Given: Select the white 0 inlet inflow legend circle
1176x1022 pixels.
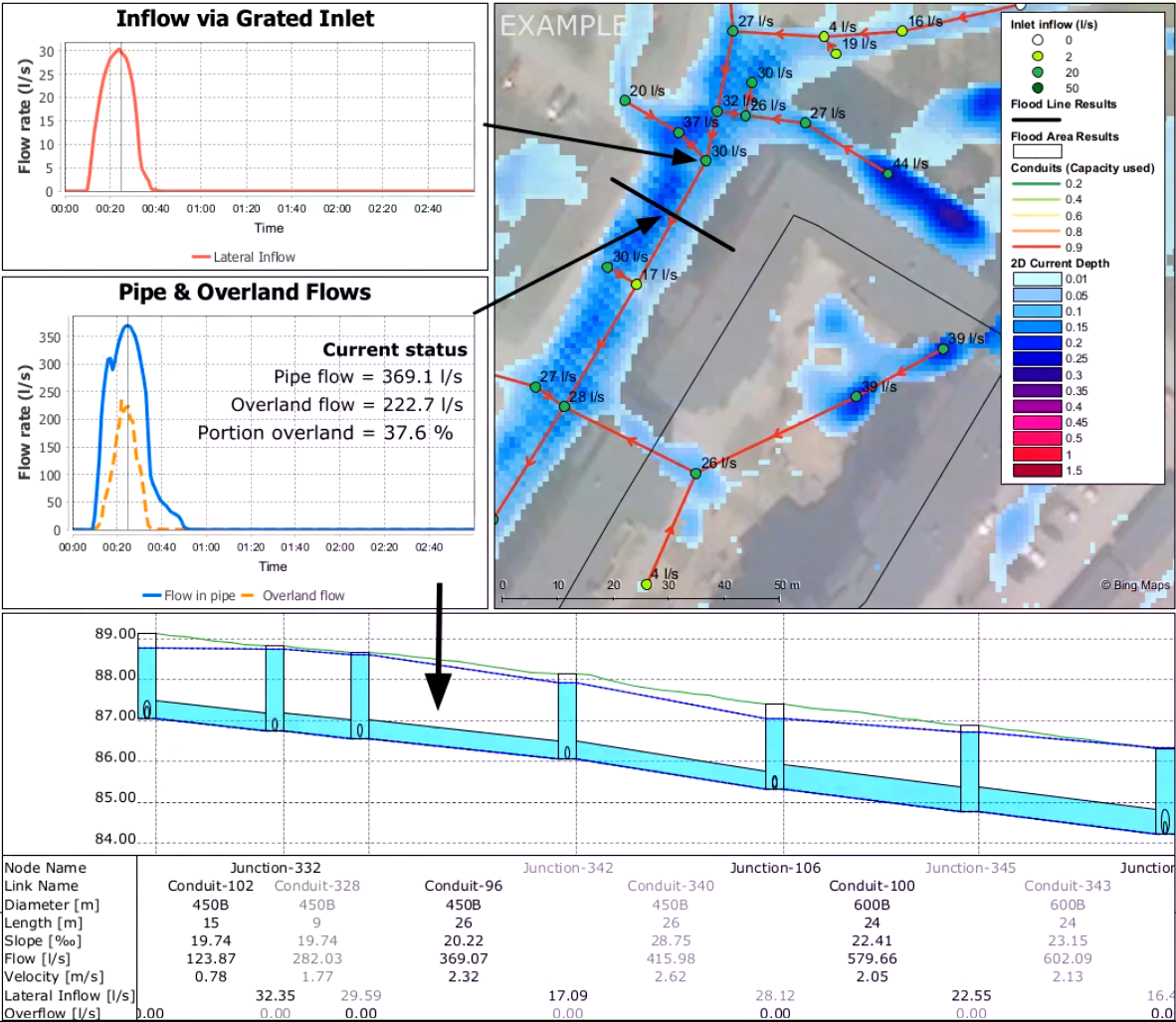Looking at the screenshot, I should click(x=1038, y=41).
